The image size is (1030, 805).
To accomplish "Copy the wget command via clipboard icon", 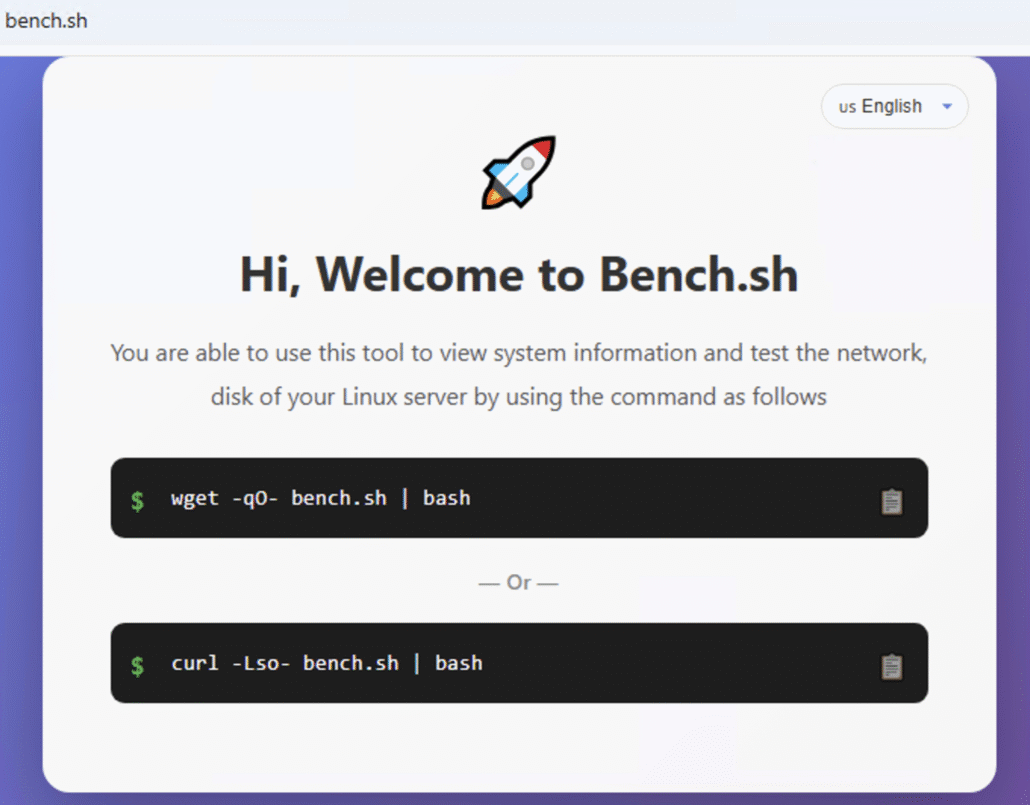I will pyautogui.click(x=891, y=502).
